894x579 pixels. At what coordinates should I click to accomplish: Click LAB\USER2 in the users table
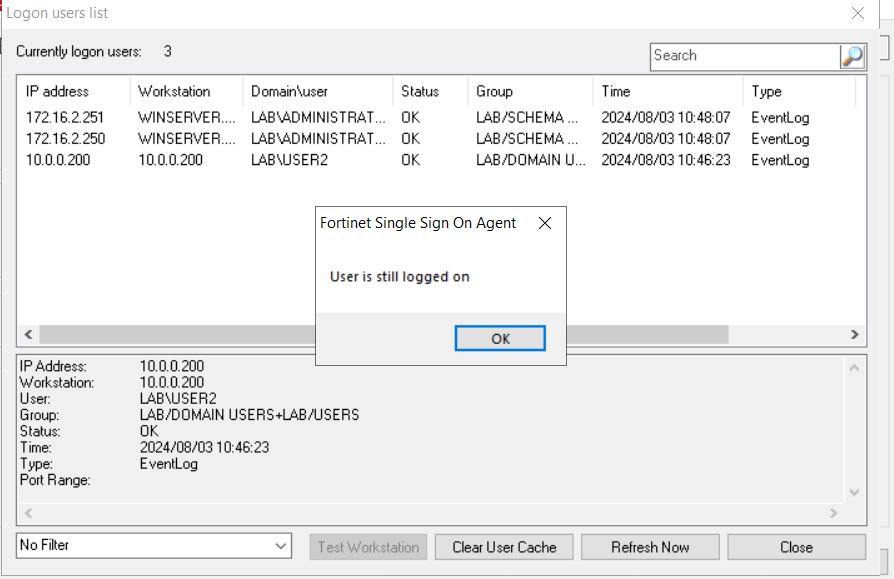290,160
